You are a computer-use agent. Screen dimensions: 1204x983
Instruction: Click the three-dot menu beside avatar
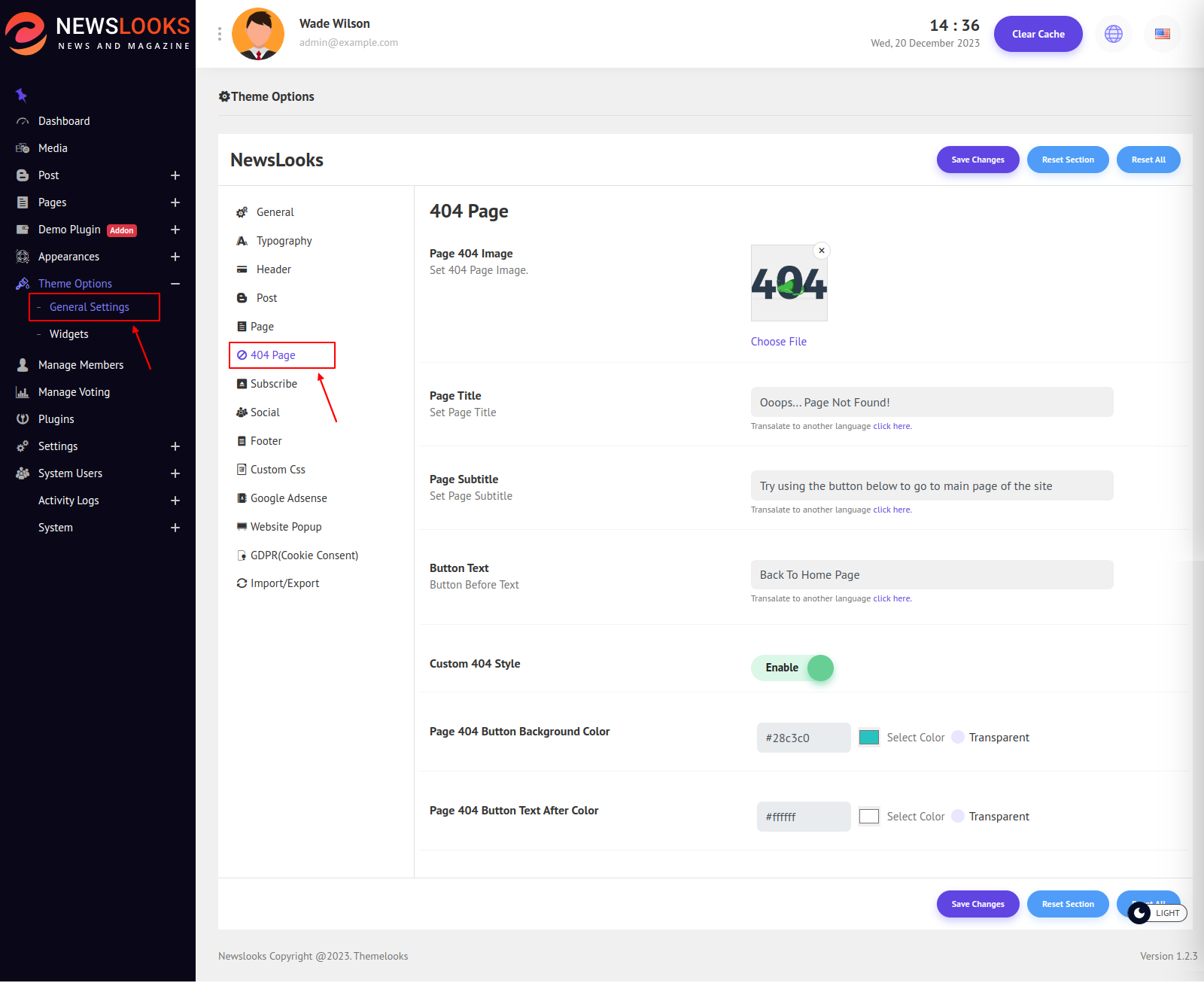[x=219, y=34]
